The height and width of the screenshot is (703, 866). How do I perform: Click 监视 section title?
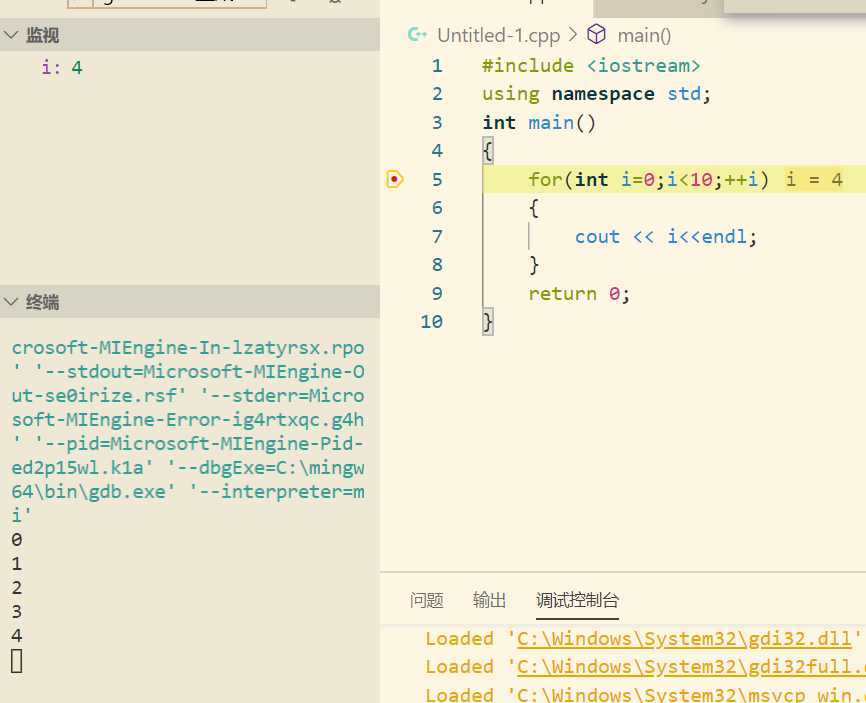click(x=42, y=35)
